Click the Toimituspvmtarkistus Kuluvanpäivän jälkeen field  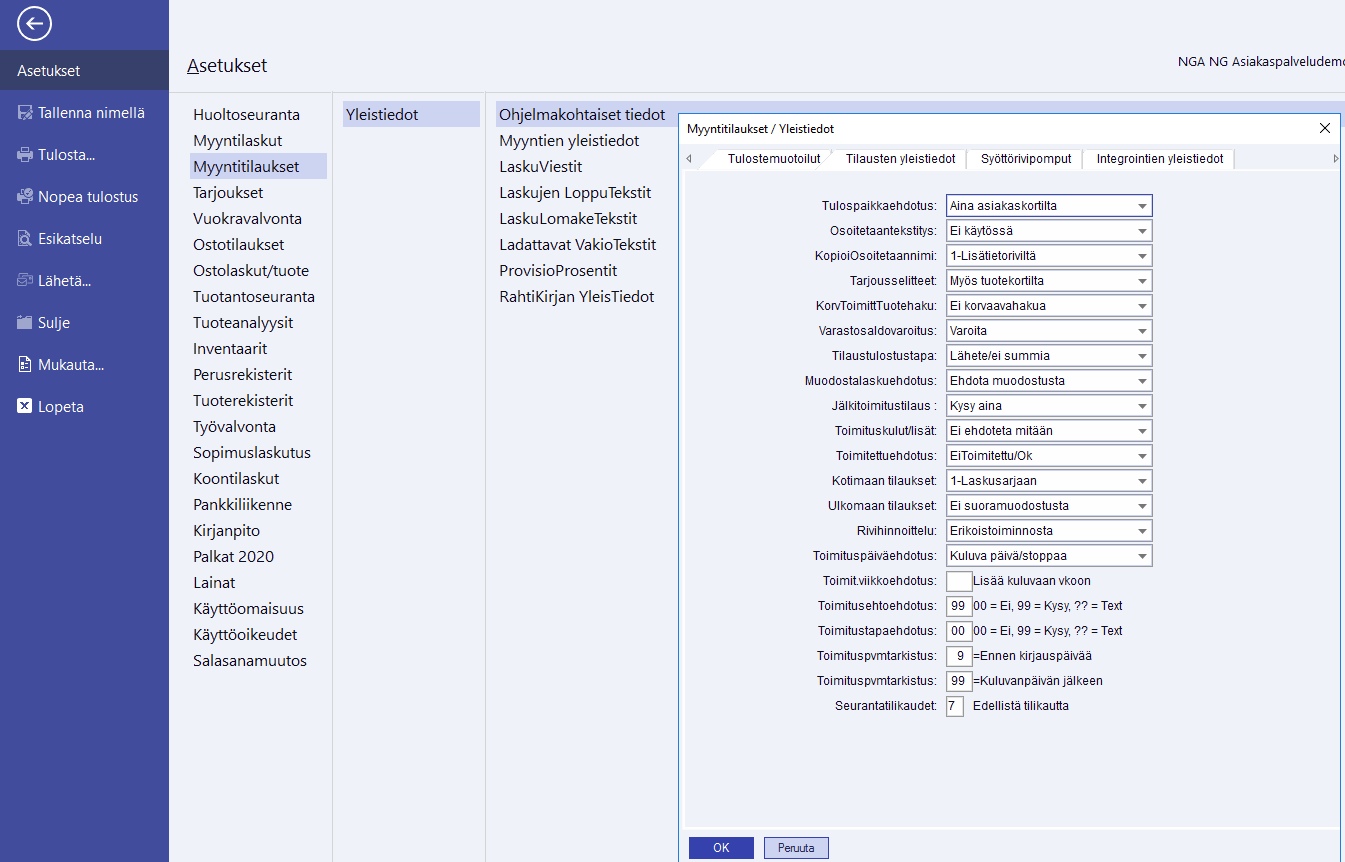click(x=958, y=681)
